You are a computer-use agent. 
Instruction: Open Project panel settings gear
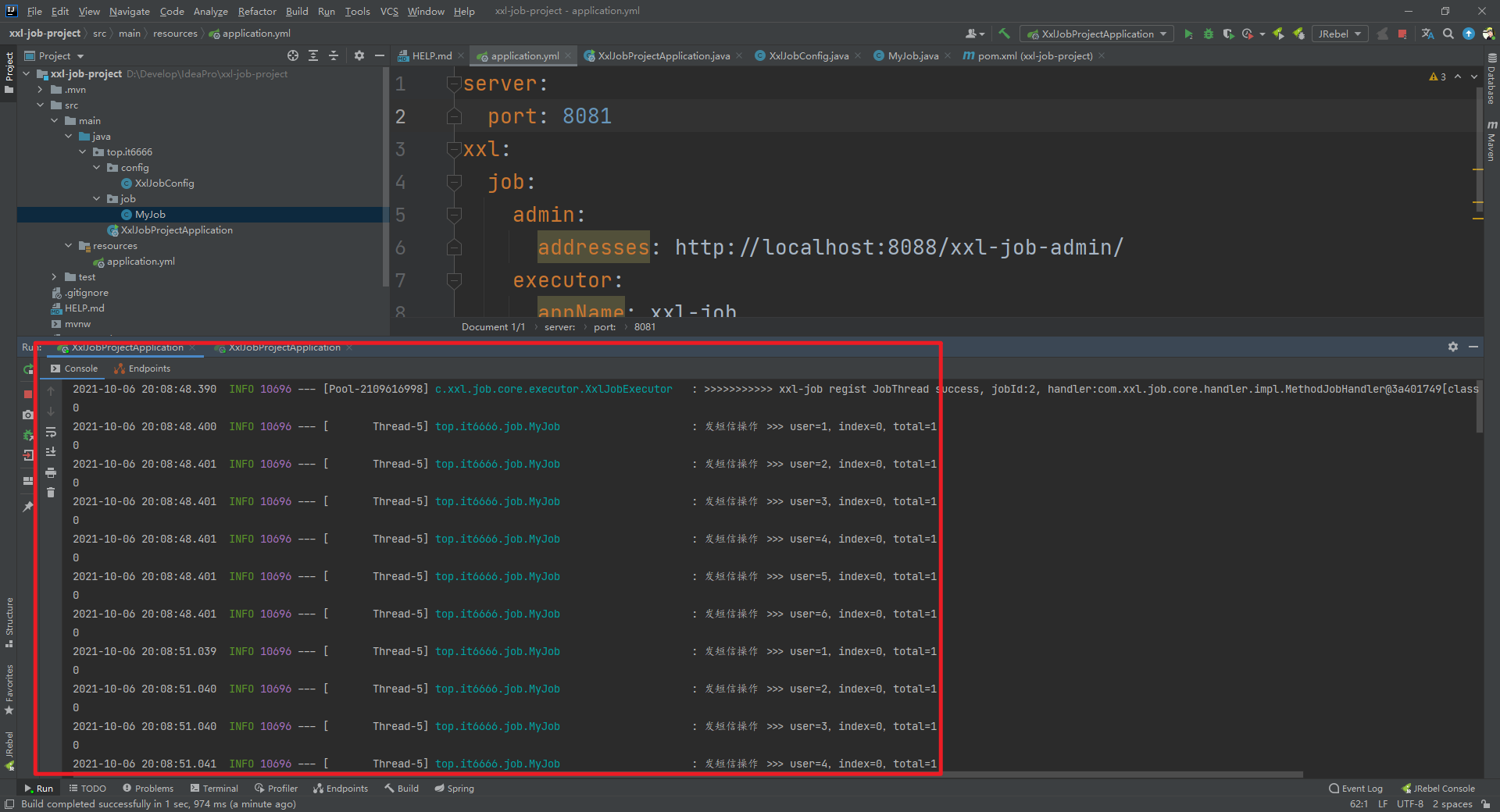tap(359, 55)
